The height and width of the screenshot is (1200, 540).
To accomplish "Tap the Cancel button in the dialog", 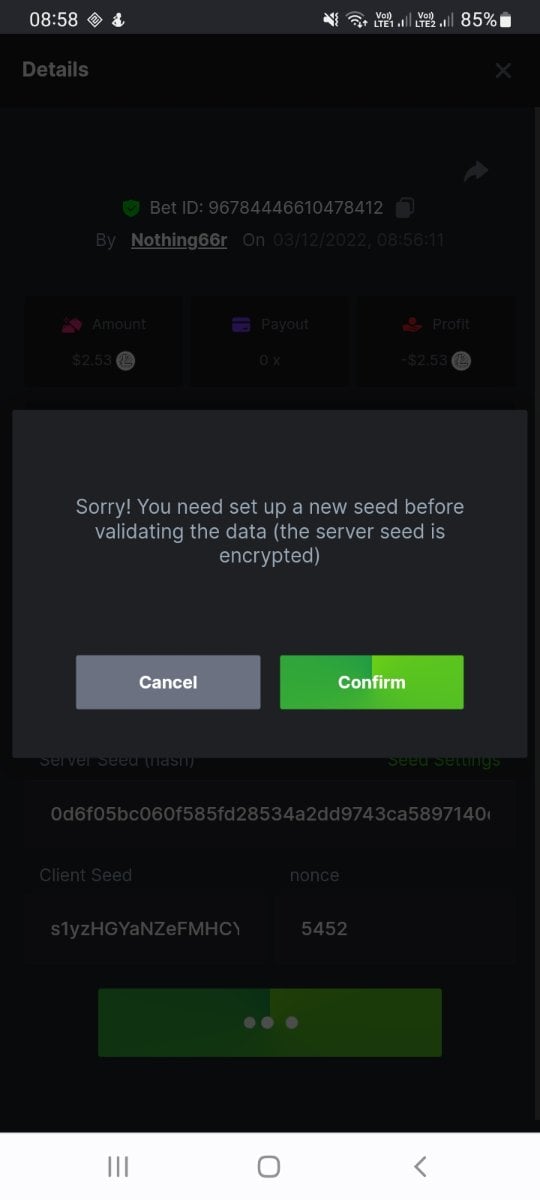I will [x=168, y=682].
